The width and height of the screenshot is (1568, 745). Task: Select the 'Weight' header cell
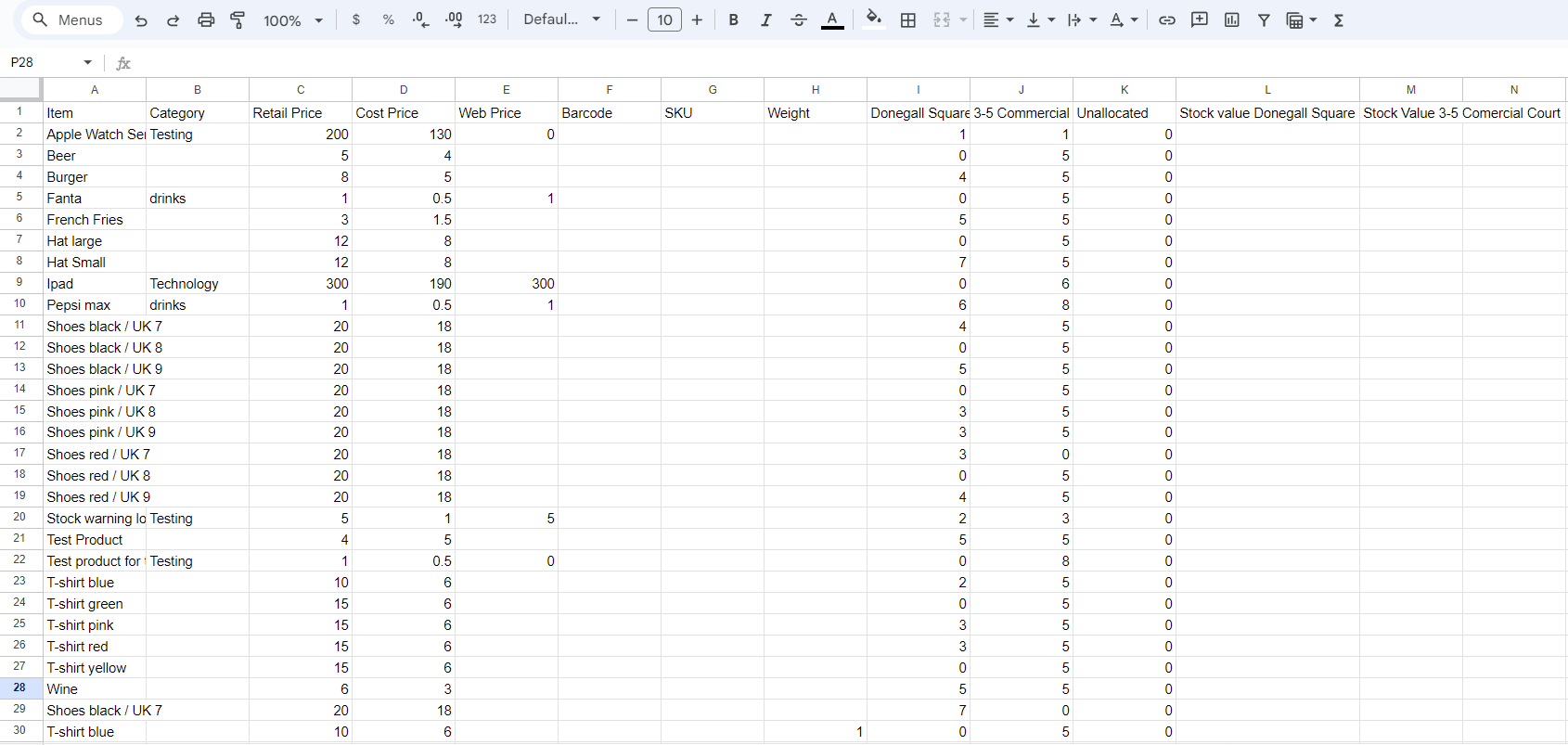tap(816, 112)
